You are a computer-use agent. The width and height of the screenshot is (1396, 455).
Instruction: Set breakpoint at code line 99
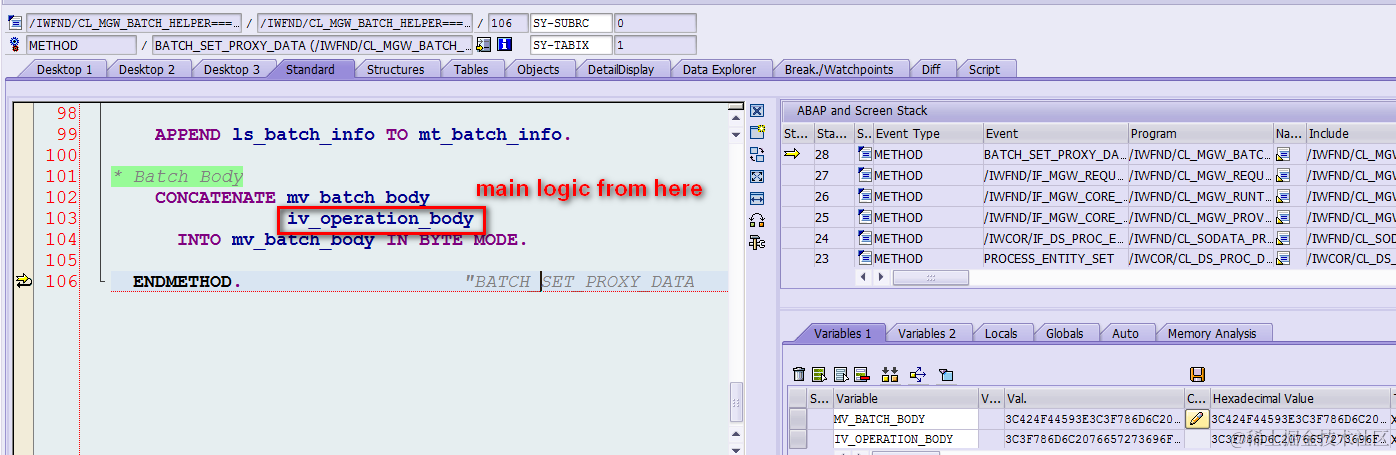tap(24, 134)
